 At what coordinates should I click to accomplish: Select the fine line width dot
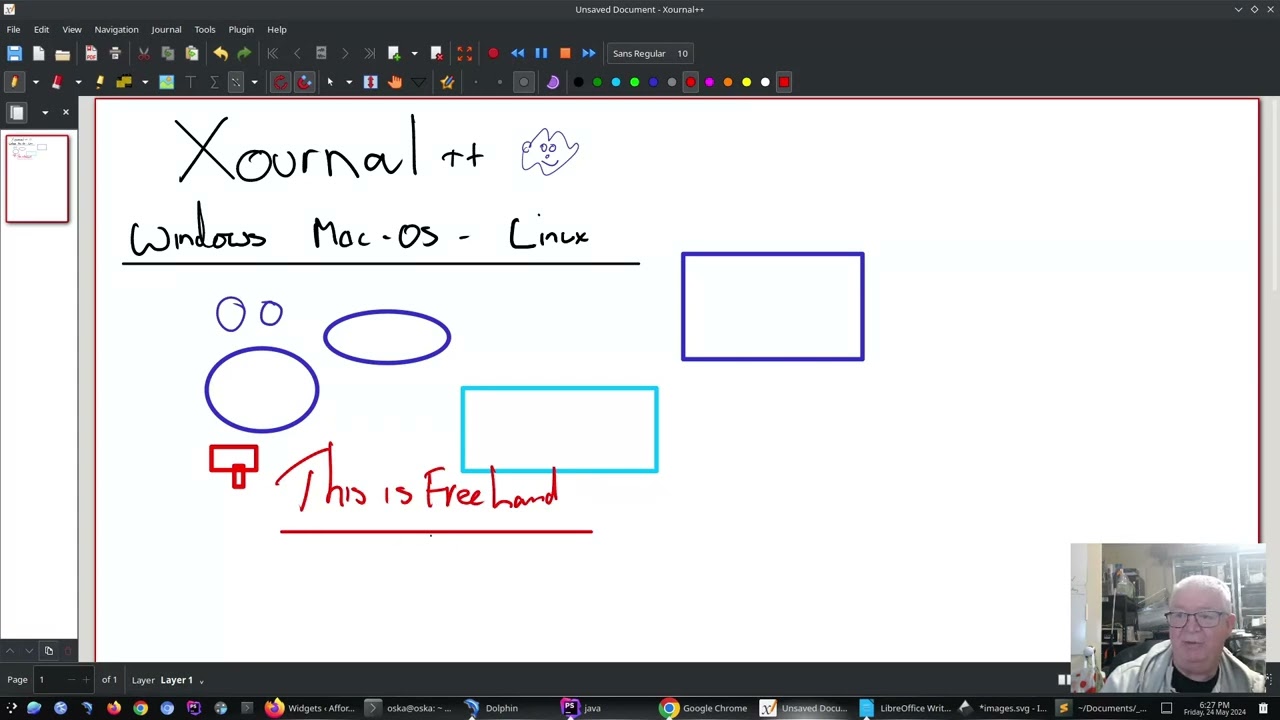coord(476,82)
